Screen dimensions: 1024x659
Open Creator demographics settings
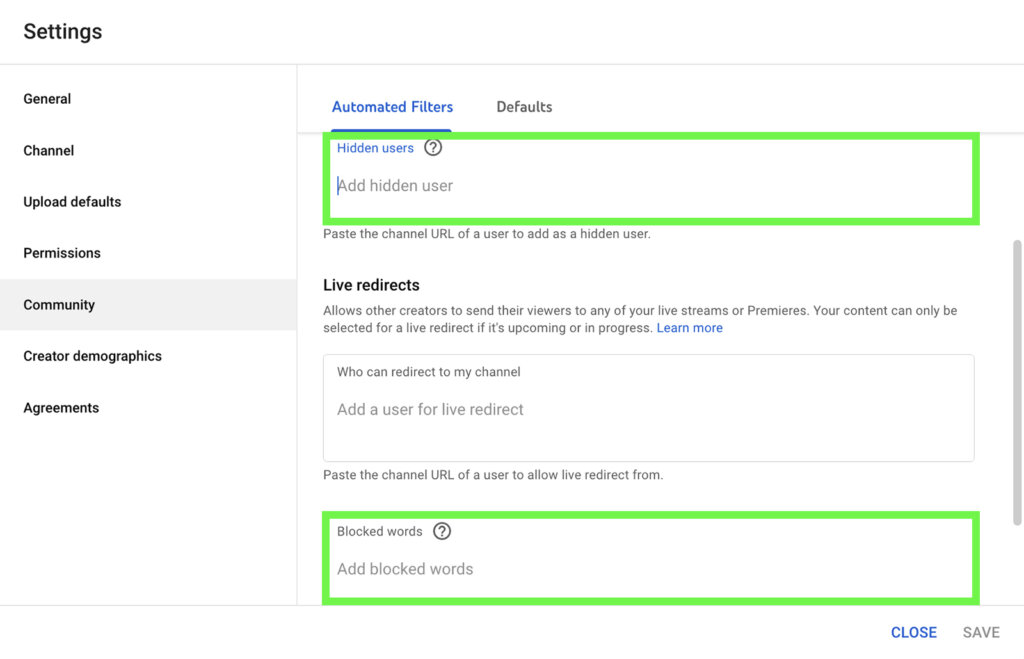tap(92, 355)
